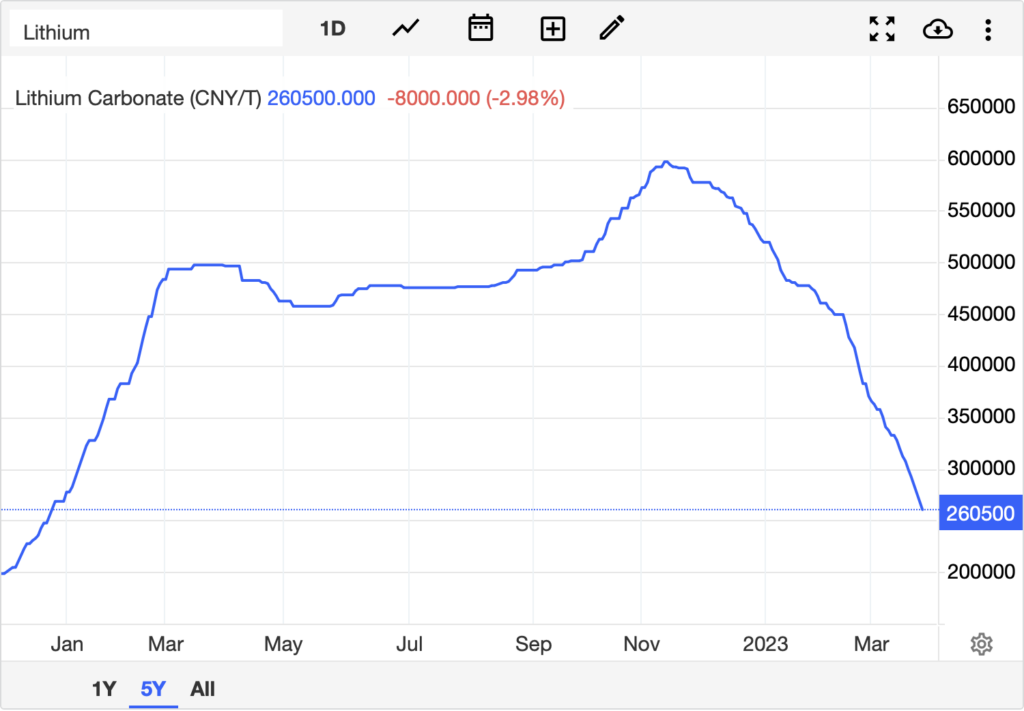Viewport: 1024px width, 711px height.
Task: Open the chart type line icon
Action: (x=406, y=29)
